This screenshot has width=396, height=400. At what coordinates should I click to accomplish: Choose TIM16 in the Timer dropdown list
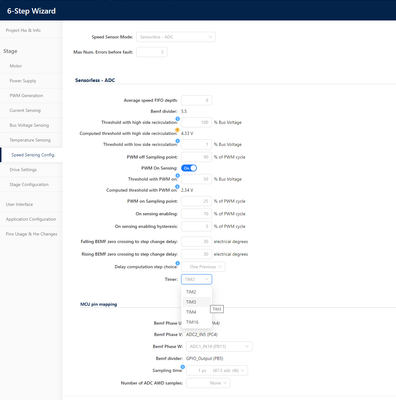196,322
